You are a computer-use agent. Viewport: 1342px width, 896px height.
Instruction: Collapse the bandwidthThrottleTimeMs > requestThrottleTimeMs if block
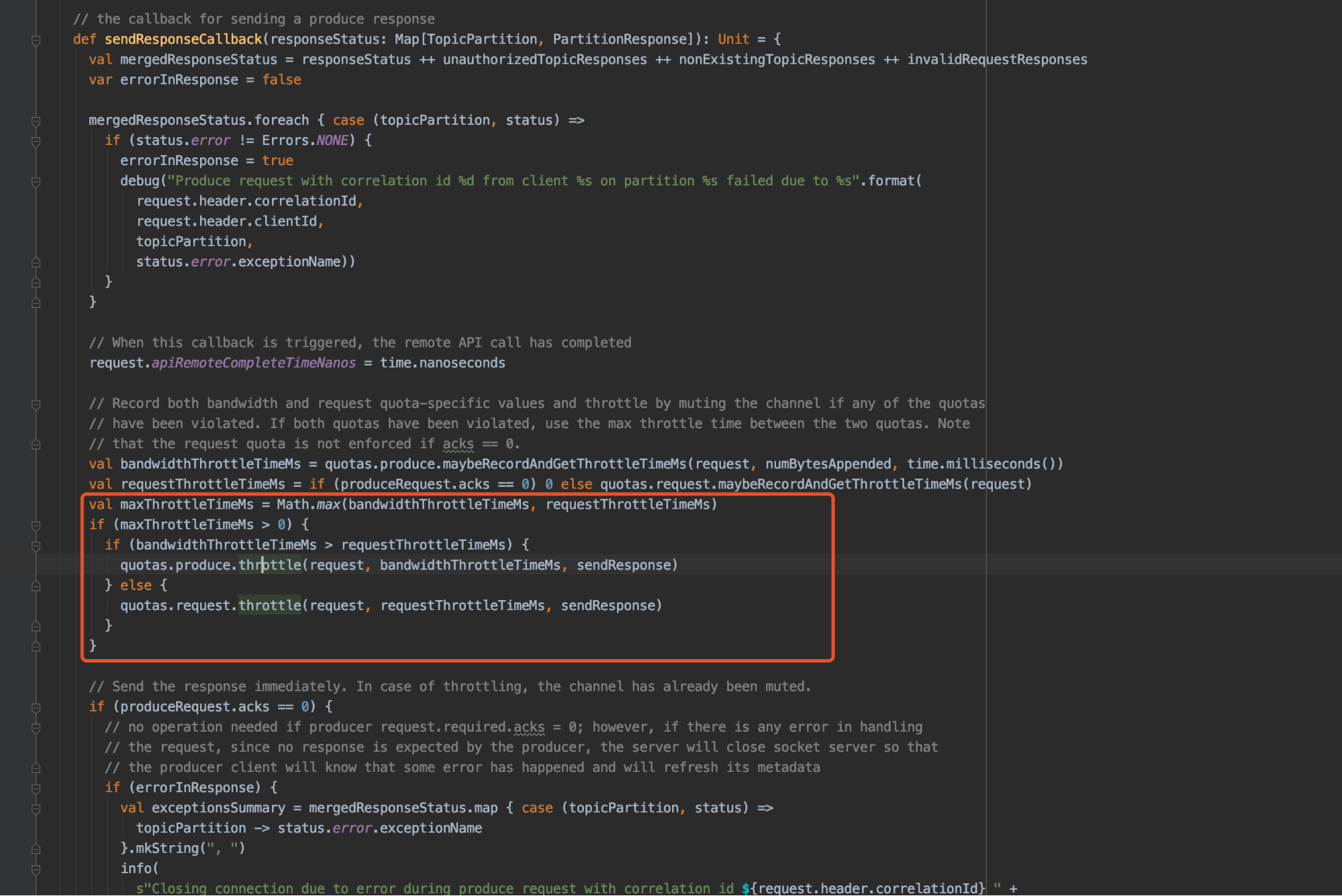pyautogui.click(x=36, y=546)
